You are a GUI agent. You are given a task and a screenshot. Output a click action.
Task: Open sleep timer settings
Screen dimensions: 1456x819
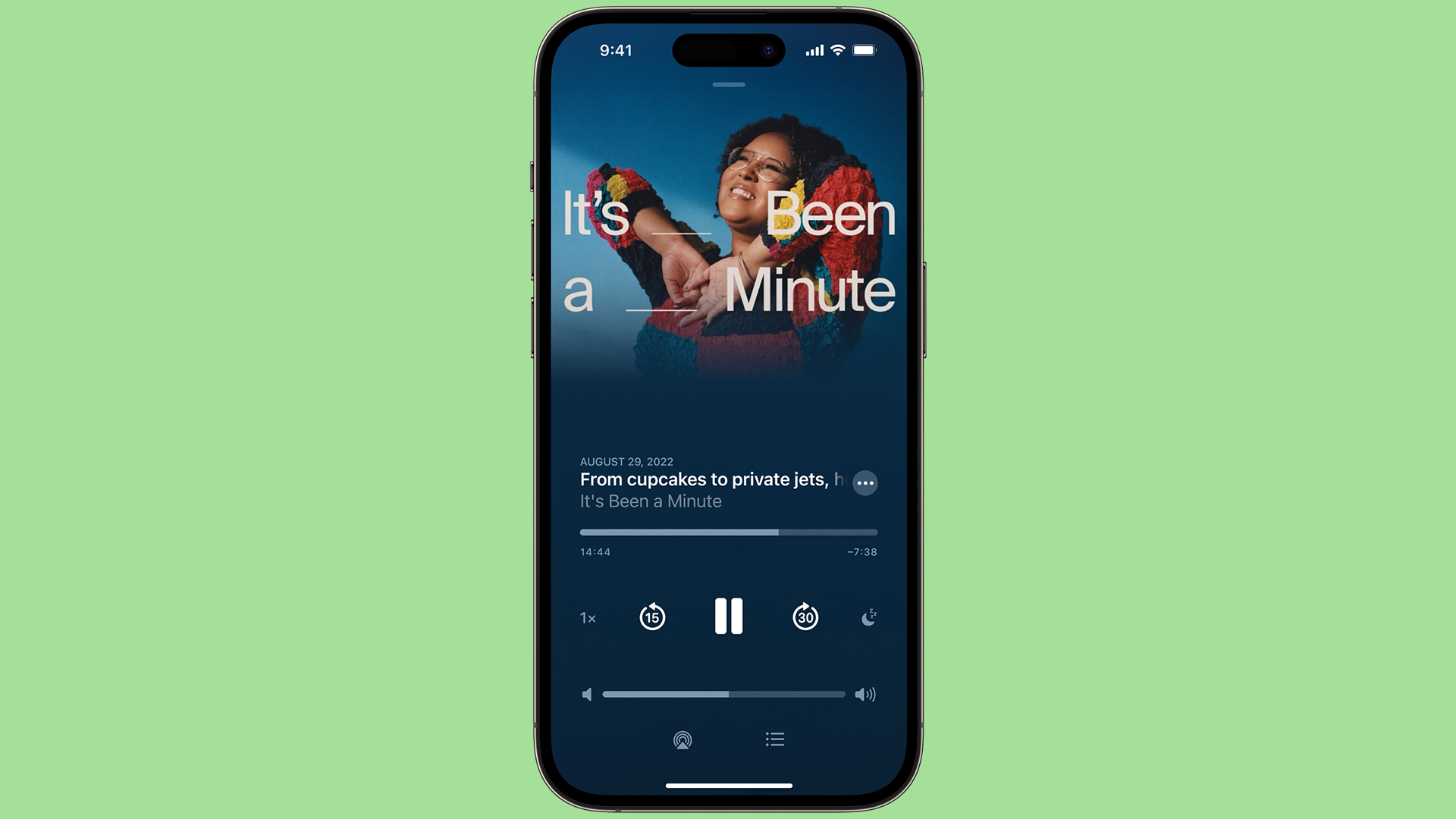867,617
